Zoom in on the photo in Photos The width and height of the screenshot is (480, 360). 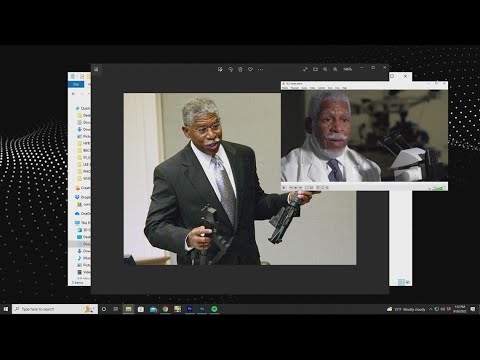(x=335, y=69)
